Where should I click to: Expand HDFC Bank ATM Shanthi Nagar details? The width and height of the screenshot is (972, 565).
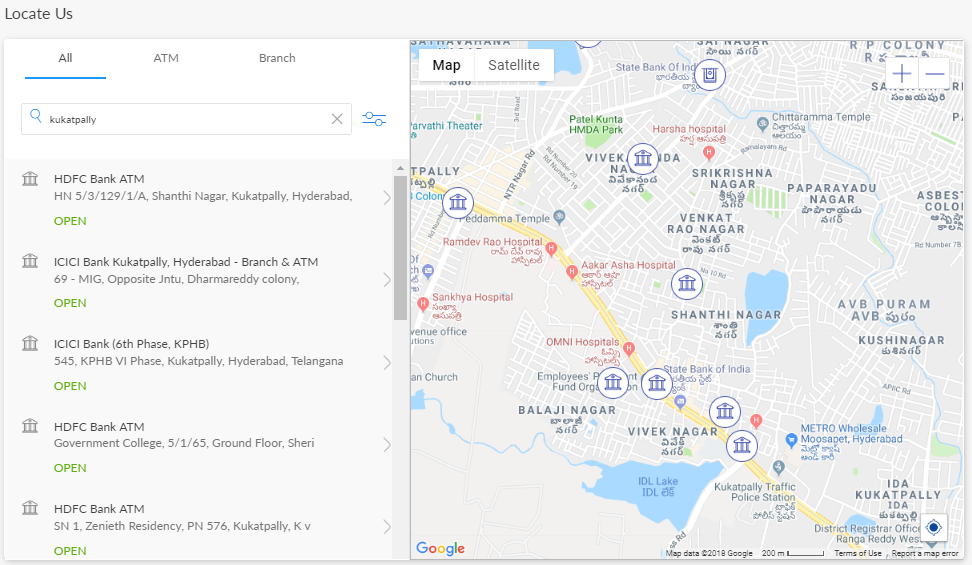pos(387,197)
